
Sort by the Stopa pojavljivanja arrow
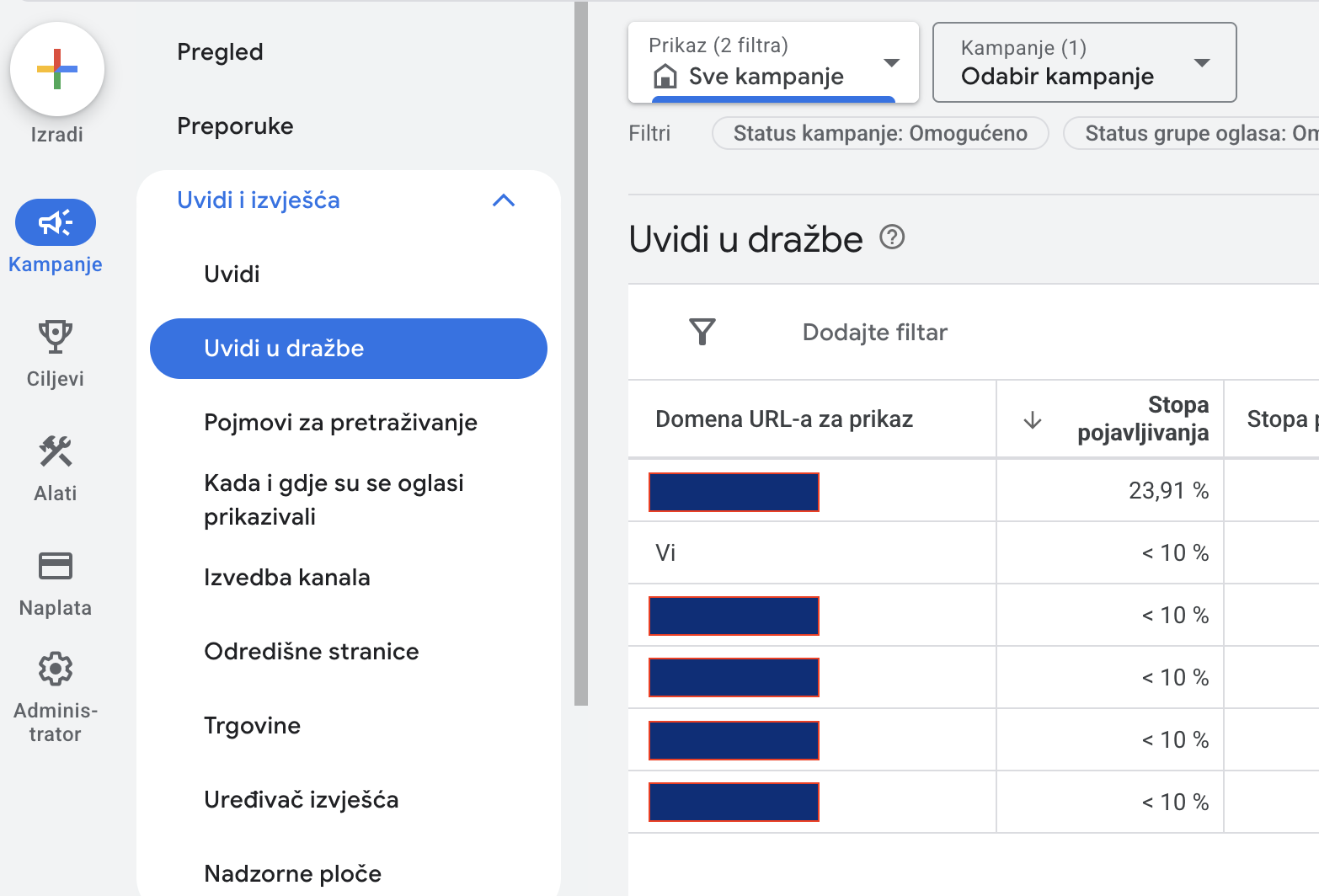pos(1032,420)
